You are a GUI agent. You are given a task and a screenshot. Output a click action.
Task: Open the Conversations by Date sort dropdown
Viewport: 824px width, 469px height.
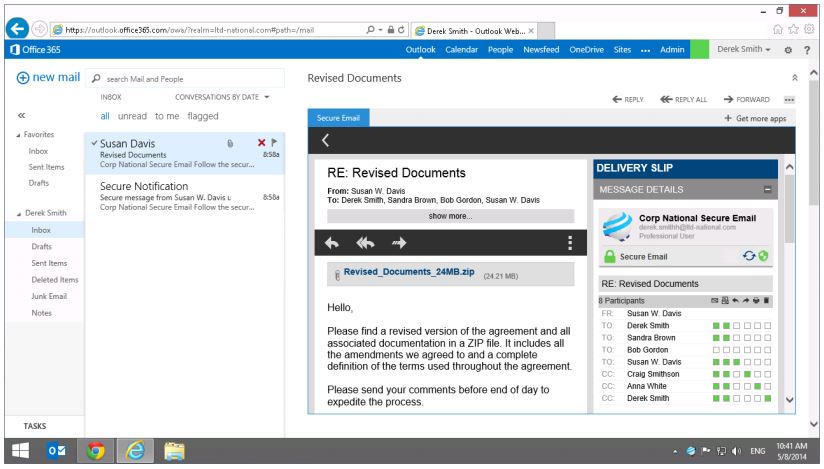[x=222, y=97]
